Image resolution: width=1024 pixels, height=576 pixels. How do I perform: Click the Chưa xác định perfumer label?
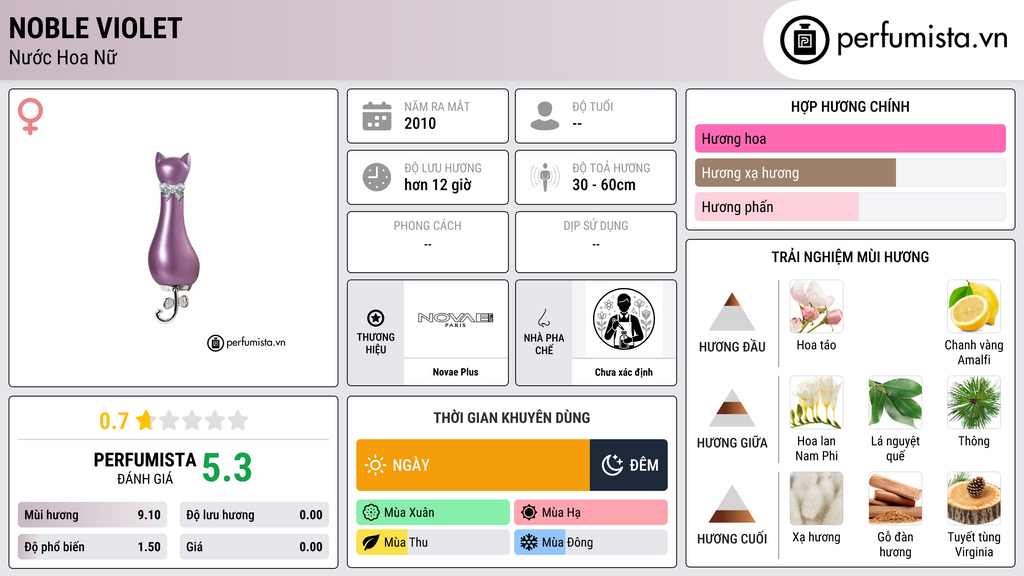coord(624,372)
